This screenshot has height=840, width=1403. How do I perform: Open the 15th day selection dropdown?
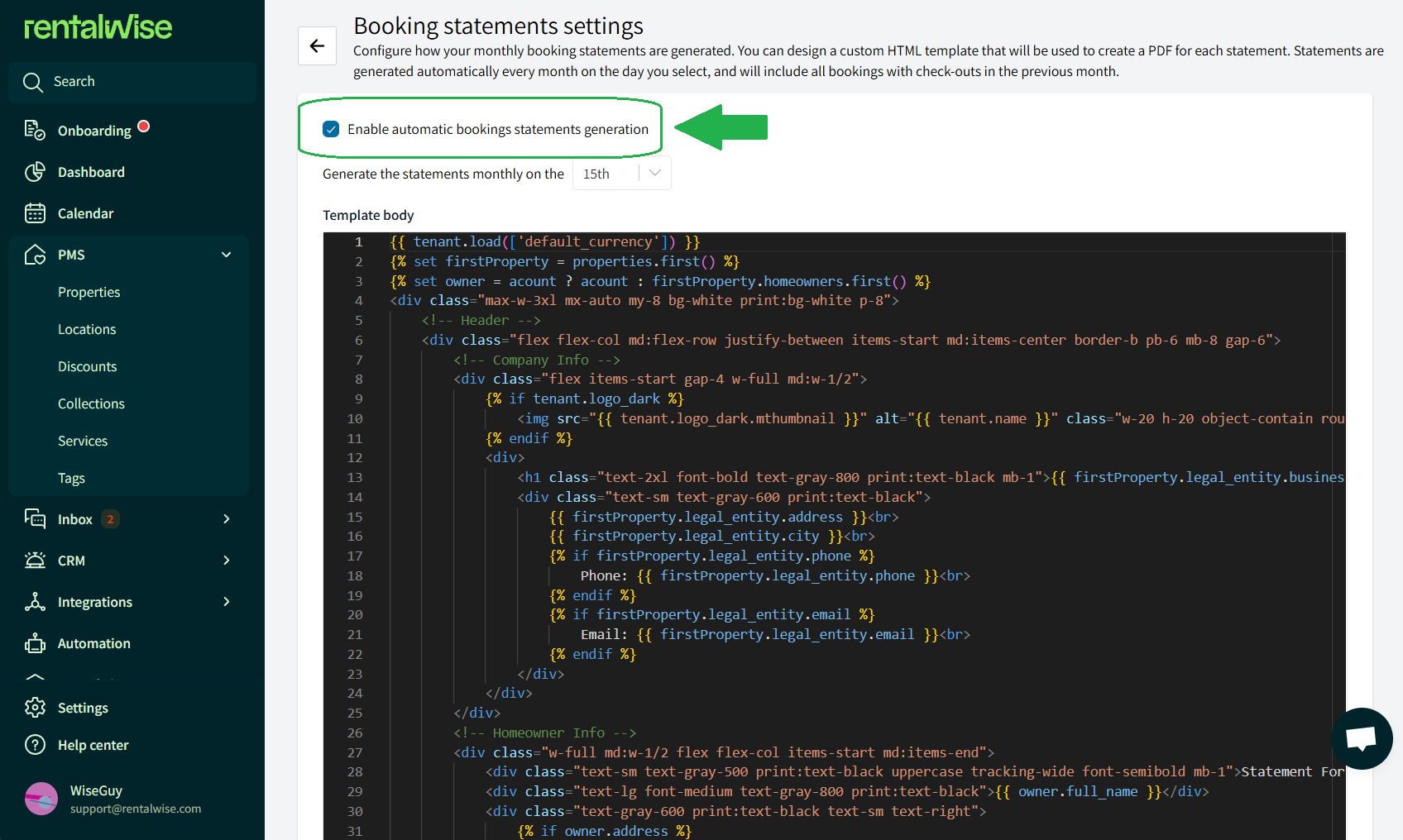[x=621, y=174]
